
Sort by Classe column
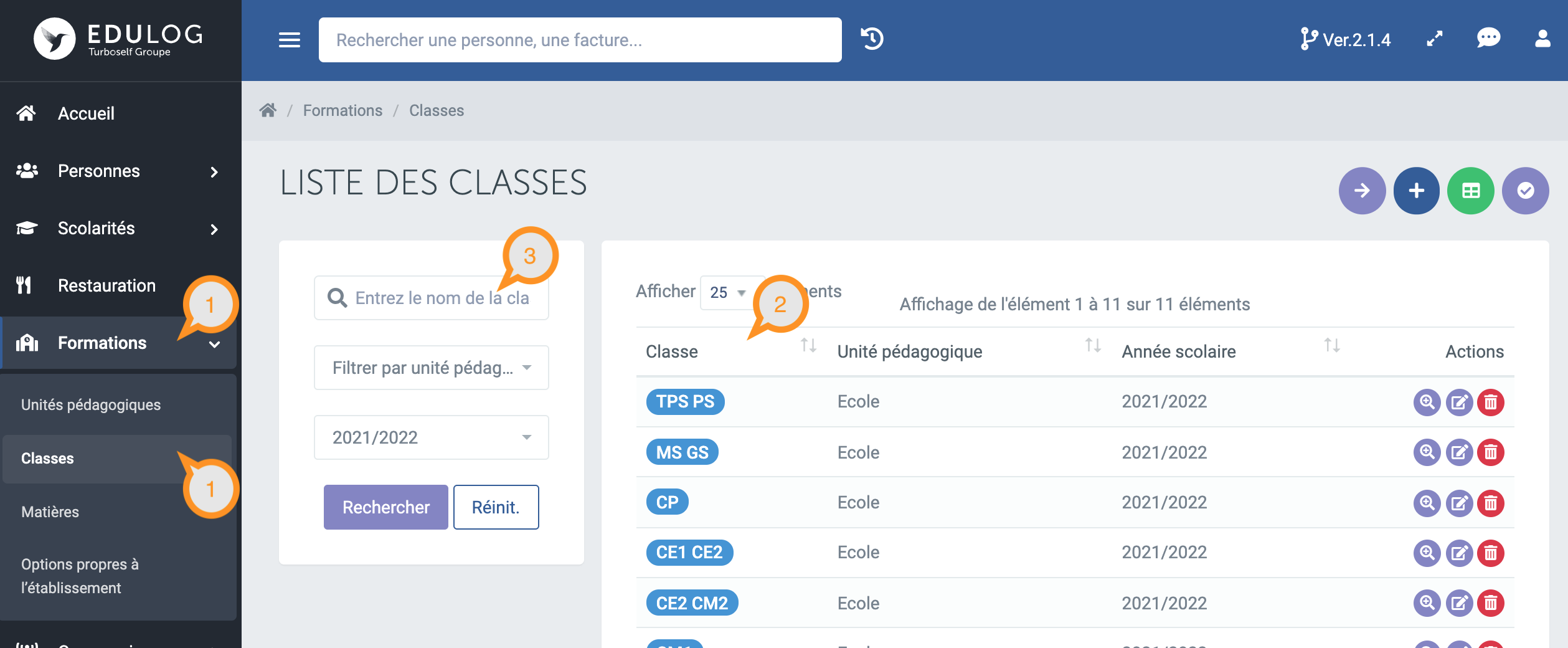point(808,345)
